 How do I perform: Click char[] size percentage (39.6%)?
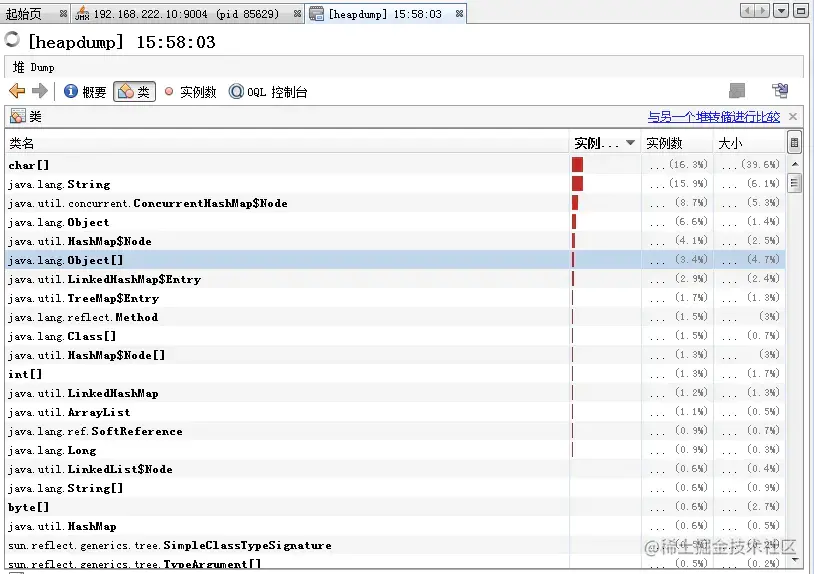(x=761, y=165)
